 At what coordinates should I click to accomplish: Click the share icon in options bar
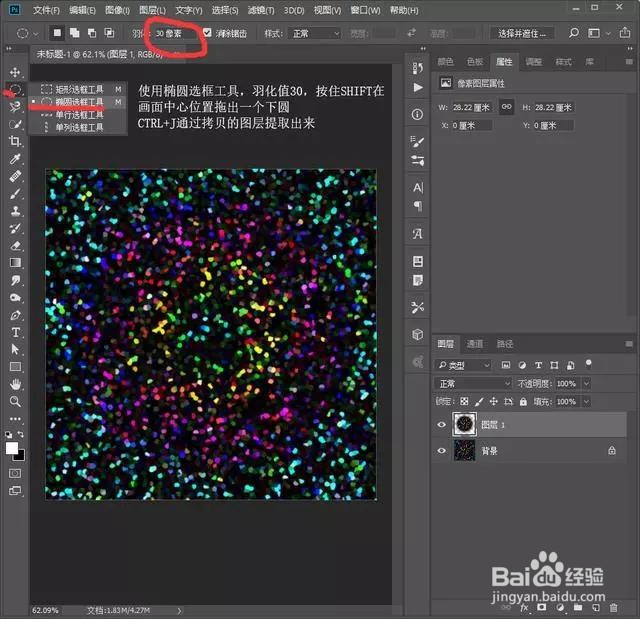[624, 33]
